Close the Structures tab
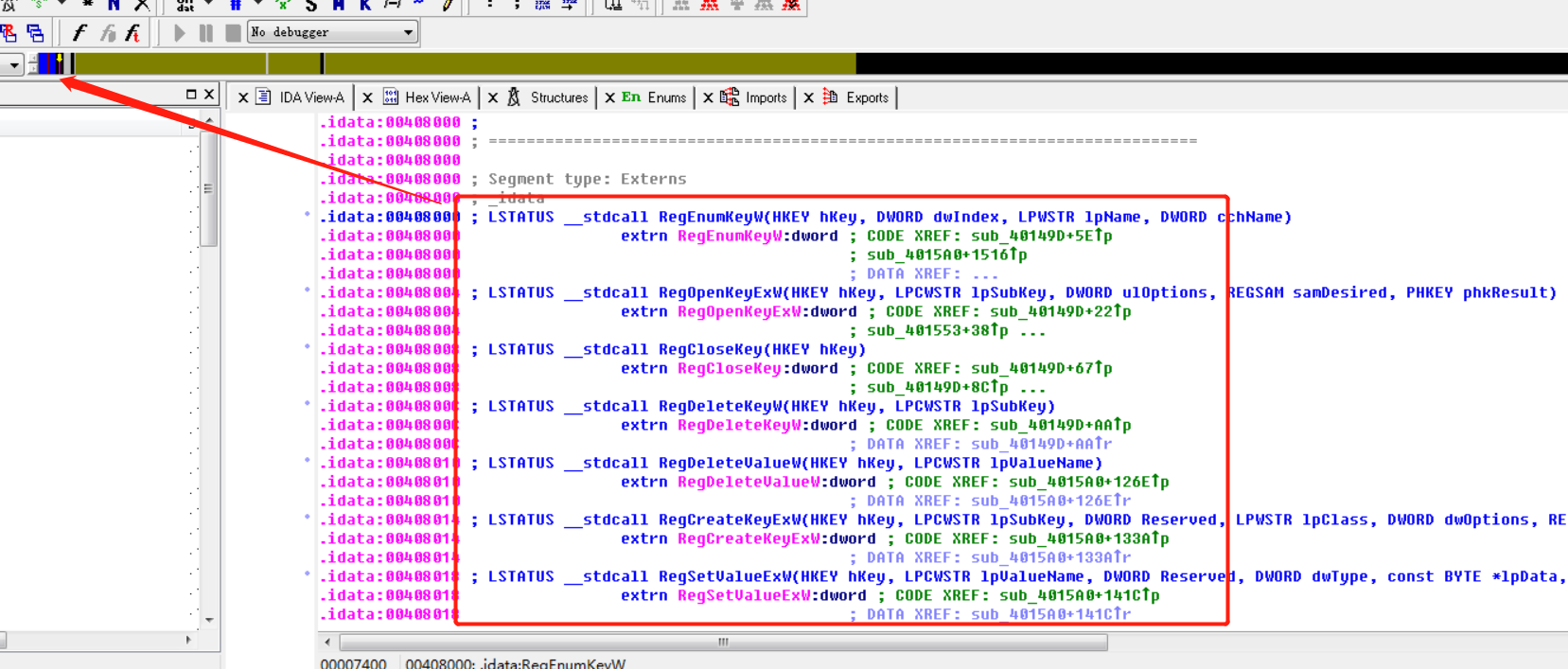Screen dimensions: 1568x669 [492, 97]
